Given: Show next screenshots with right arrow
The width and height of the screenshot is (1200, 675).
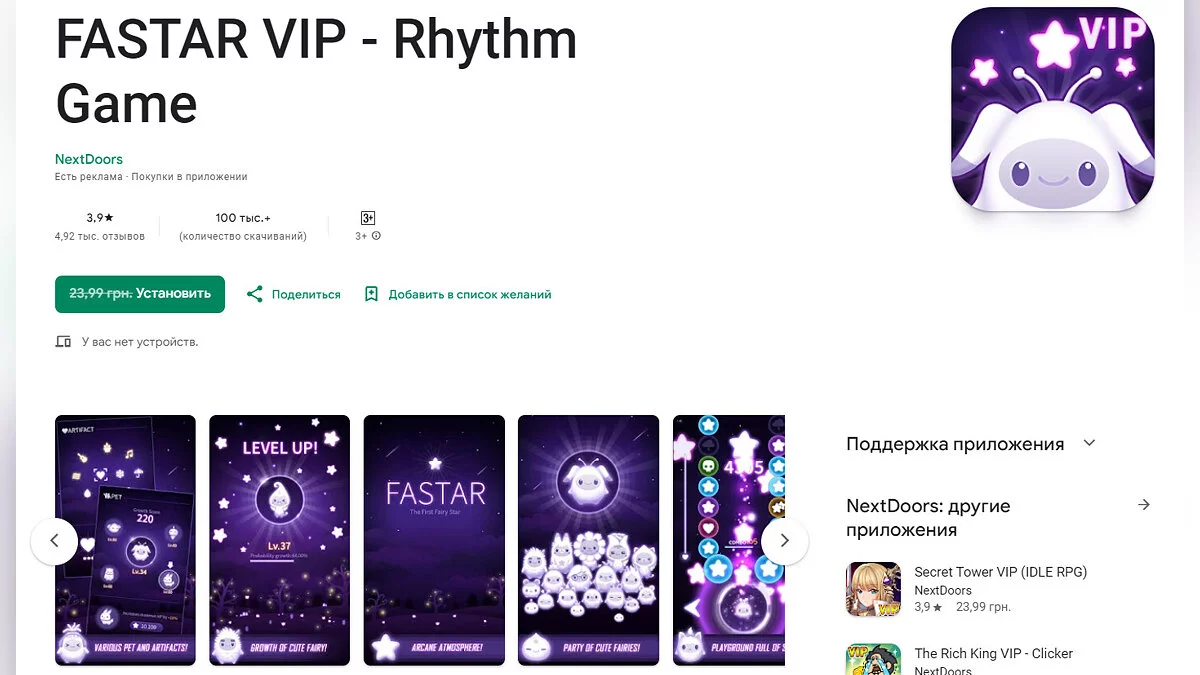Looking at the screenshot, I should coord(785,541).
